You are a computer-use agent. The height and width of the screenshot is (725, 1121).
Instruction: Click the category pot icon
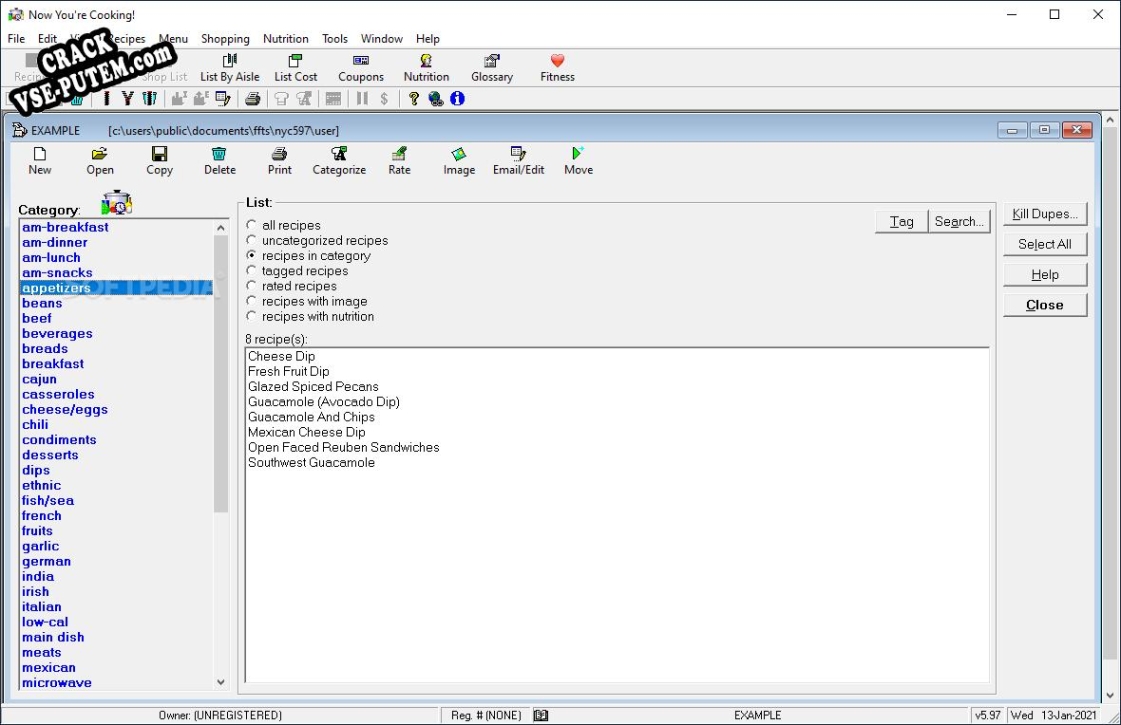pos(117,203)
